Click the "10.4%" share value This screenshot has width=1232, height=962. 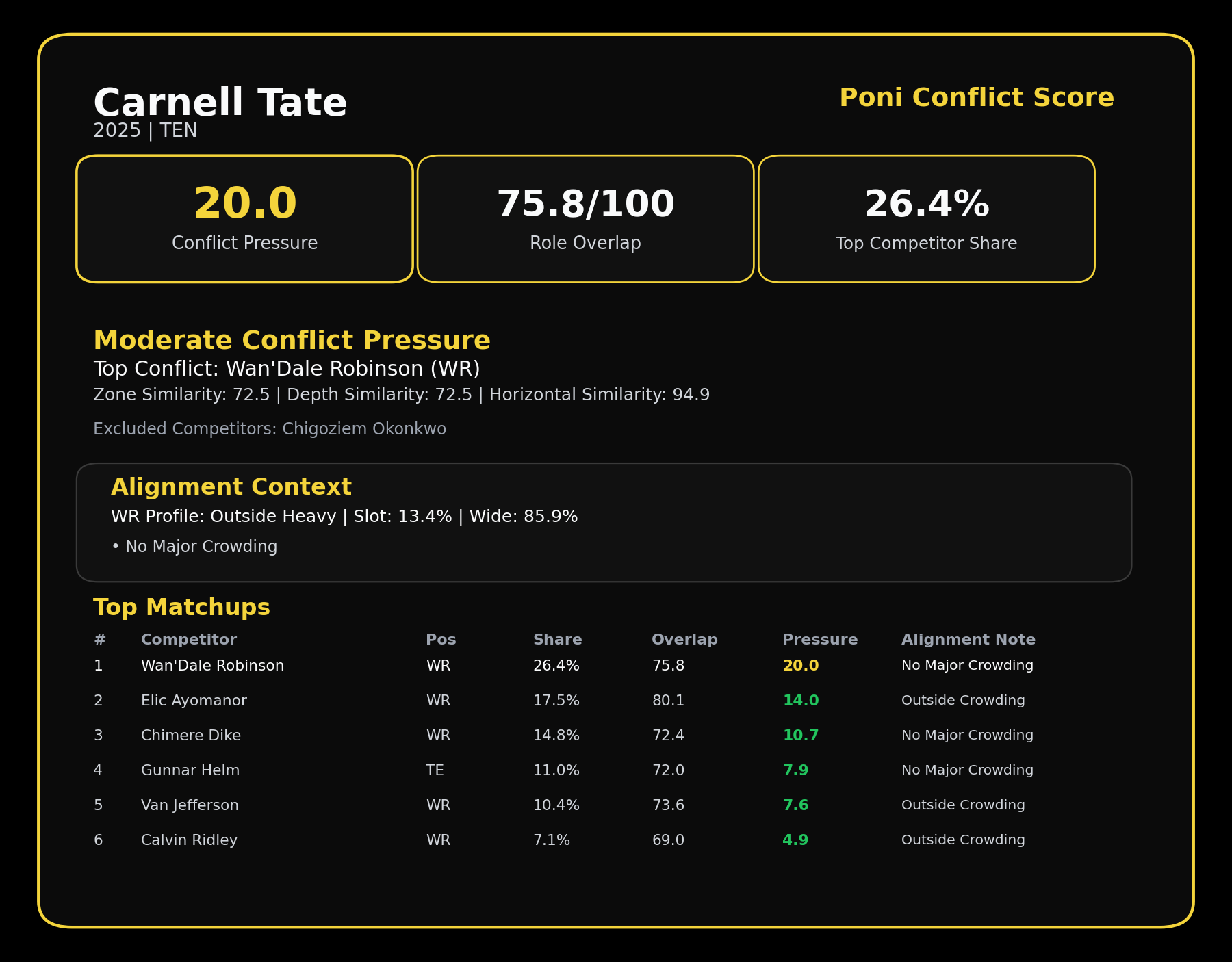tap(556, 805)
